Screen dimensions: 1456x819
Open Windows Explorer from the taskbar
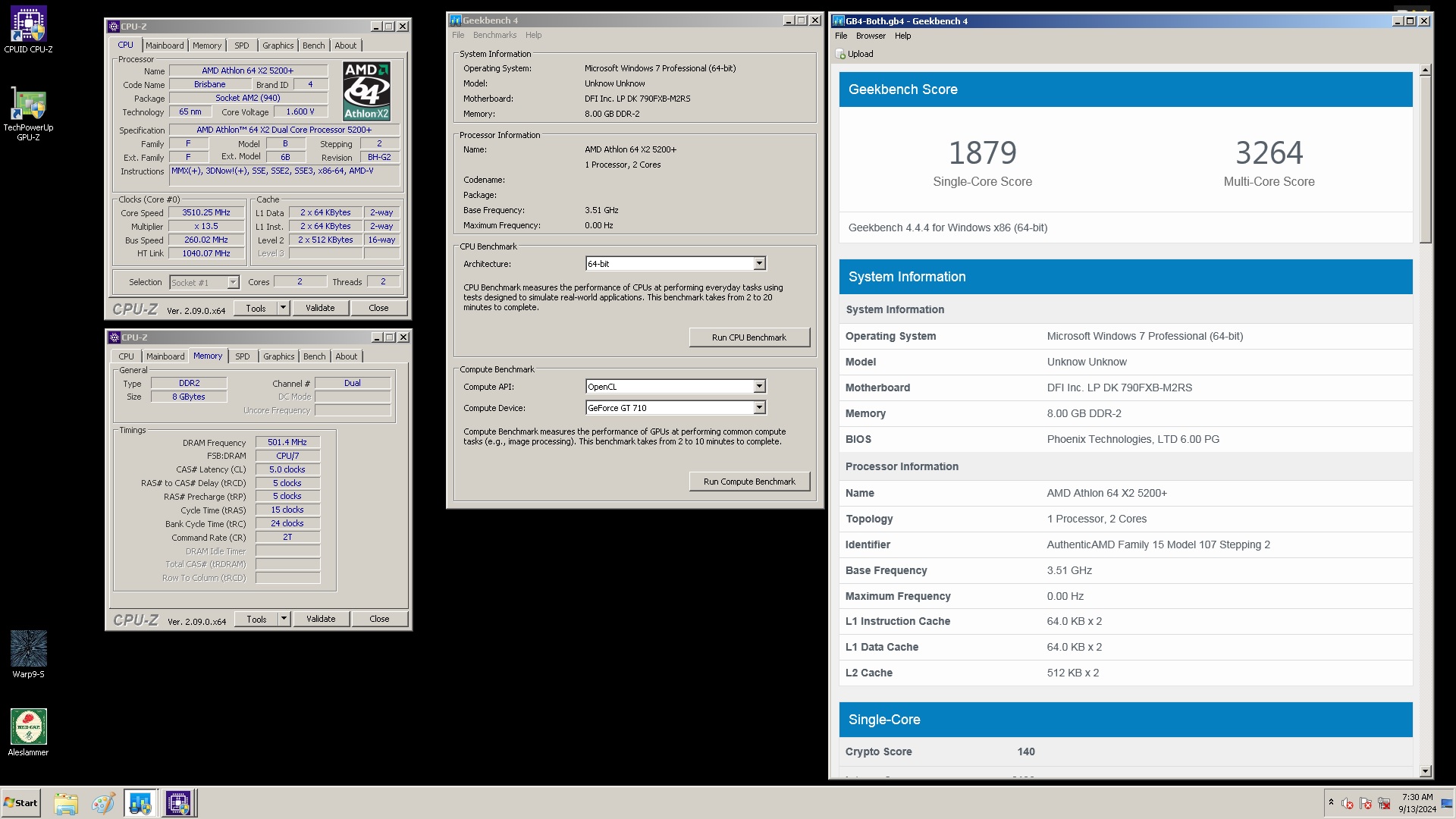(x=66, y=803)
